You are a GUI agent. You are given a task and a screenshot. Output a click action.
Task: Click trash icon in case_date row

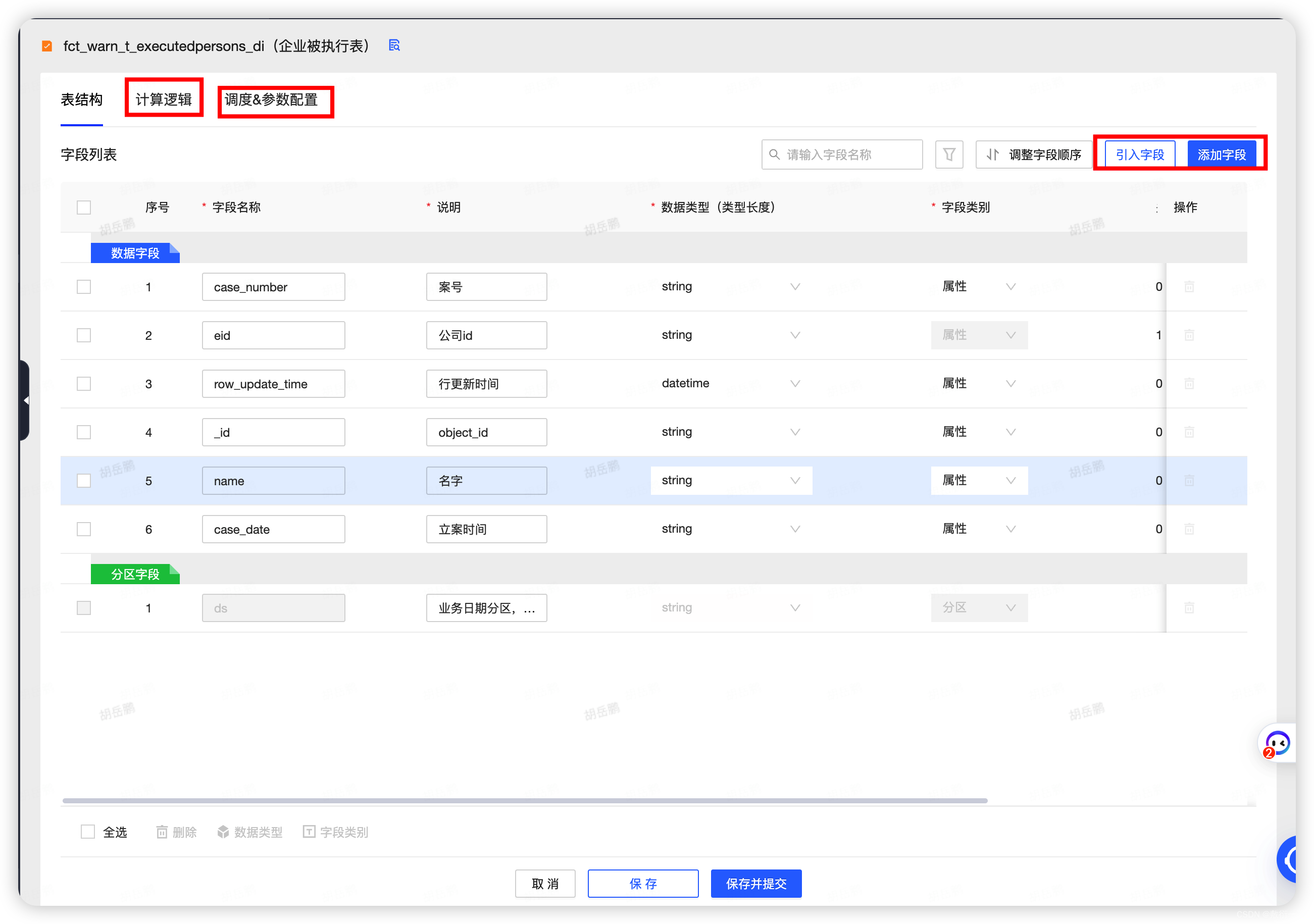coord(1189,529)
